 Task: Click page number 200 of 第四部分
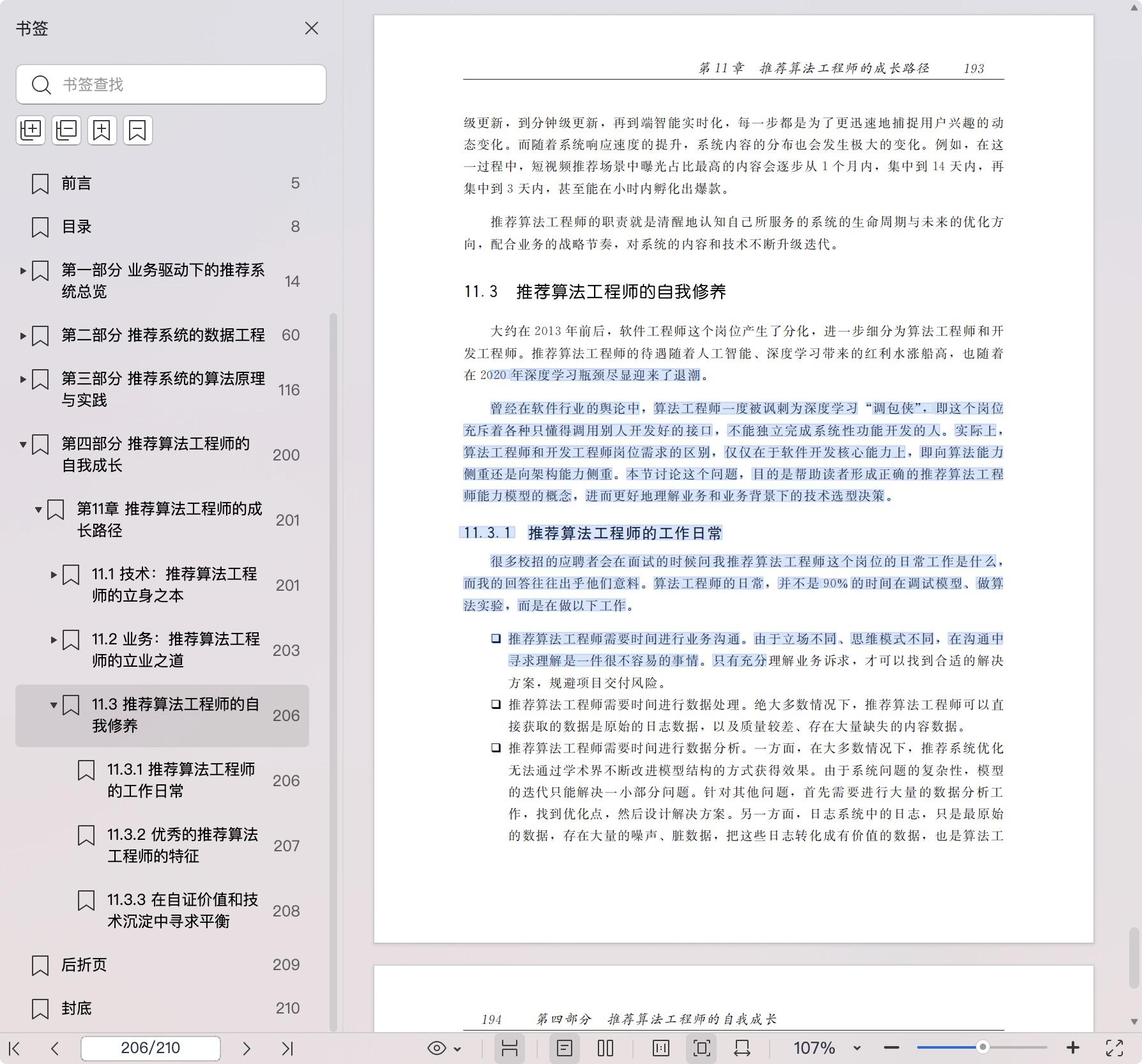tap(286, 455)
